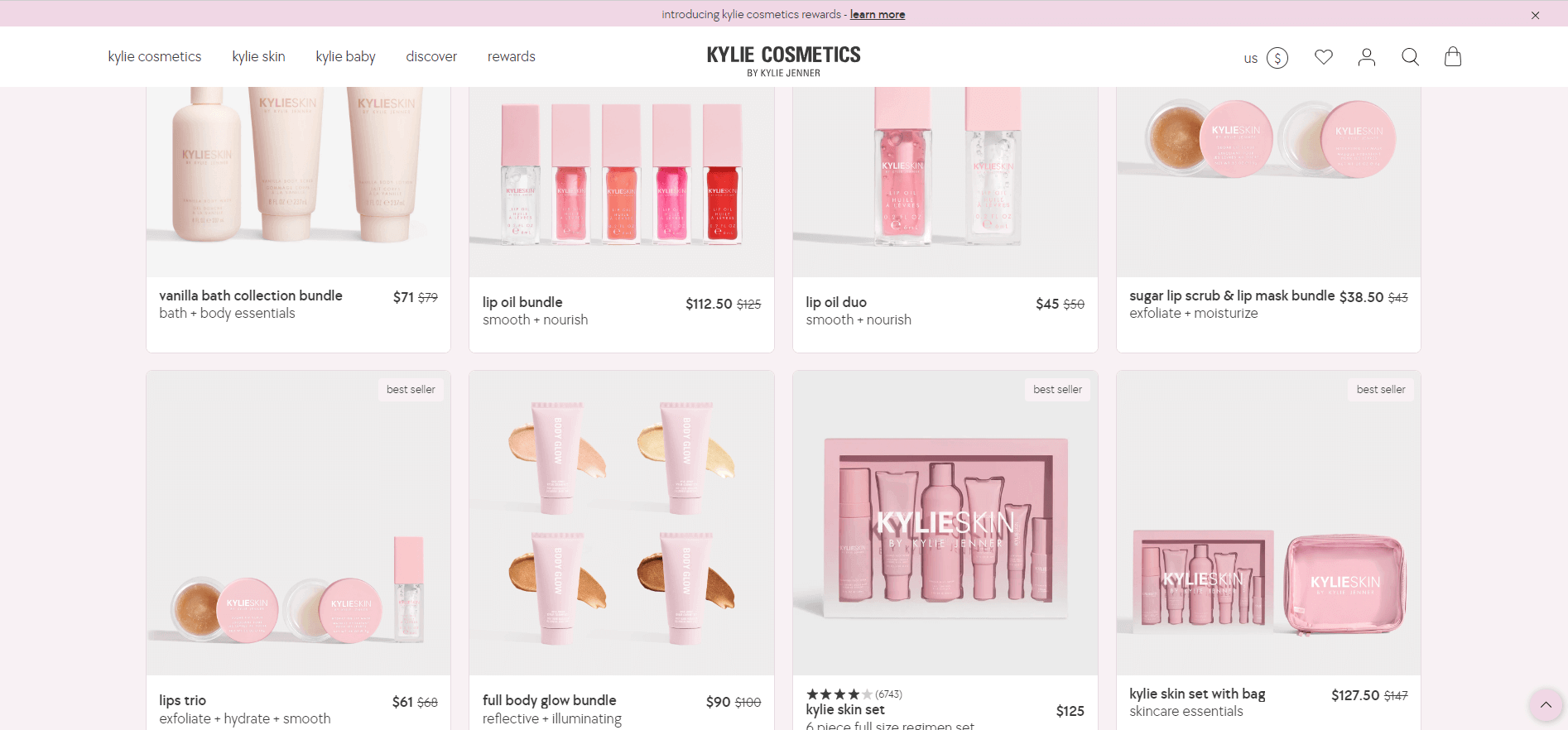The image size is (1568, 730).
Task: Click the $127.50 skin set with bag price
Action: (1355, 695)
